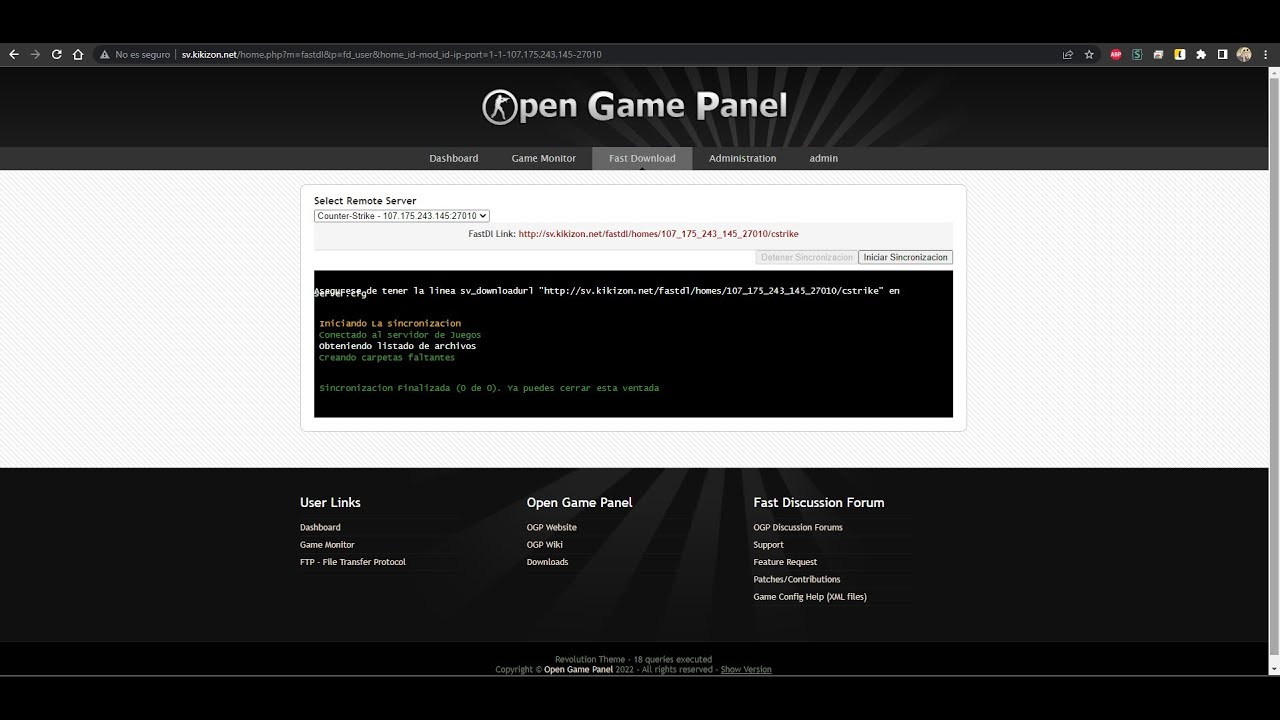Screen dimensions: 1280x720
Task: Open footer Game Monitor link
Action: click(327, 545)
